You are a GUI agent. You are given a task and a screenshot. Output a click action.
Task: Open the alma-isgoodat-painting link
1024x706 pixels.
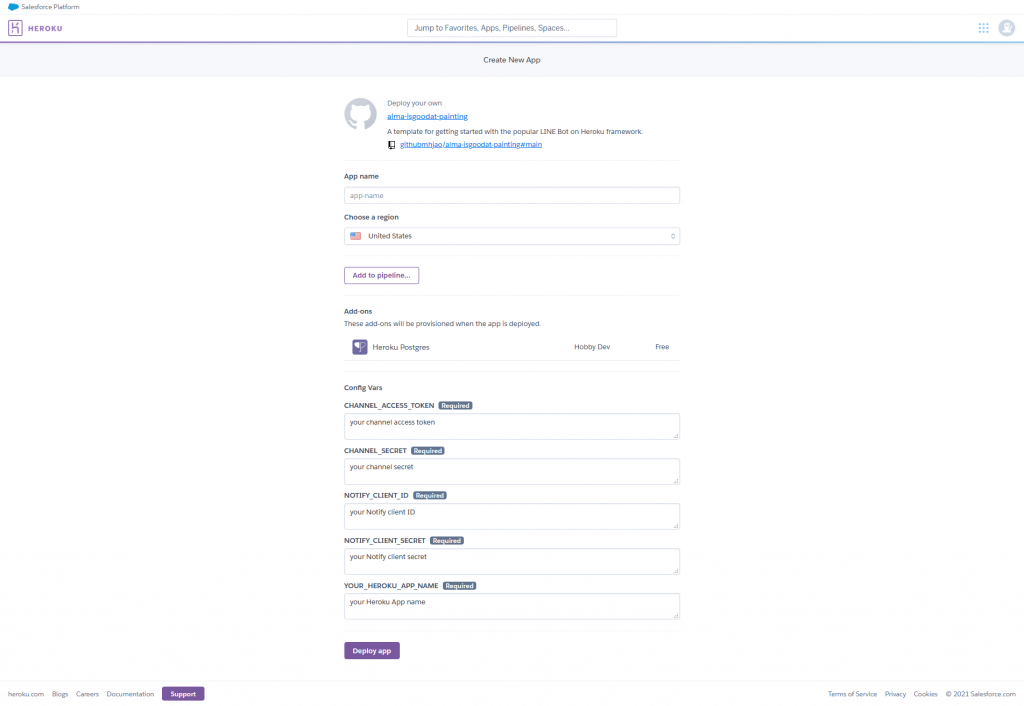click(x=427, y=116)
